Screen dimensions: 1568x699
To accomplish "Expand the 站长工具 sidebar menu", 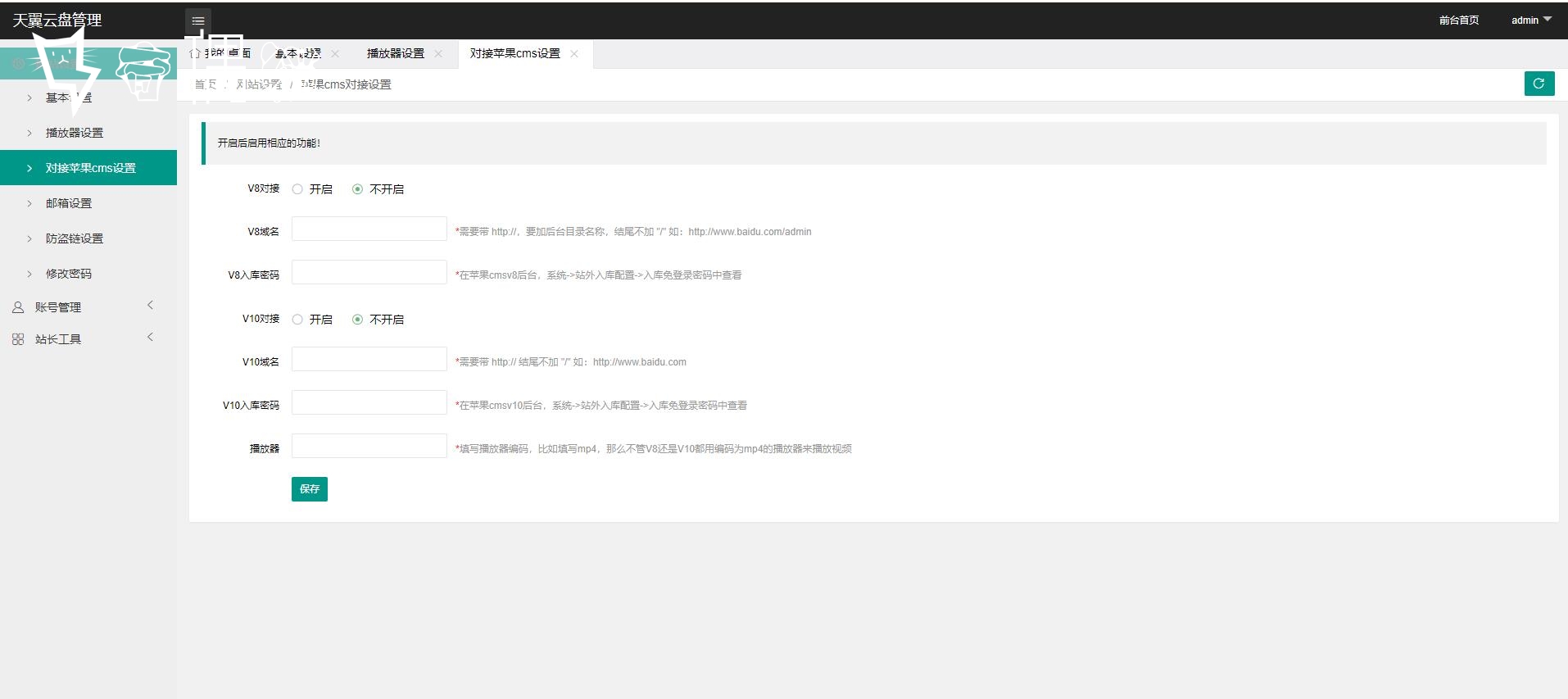I will 88,339.
